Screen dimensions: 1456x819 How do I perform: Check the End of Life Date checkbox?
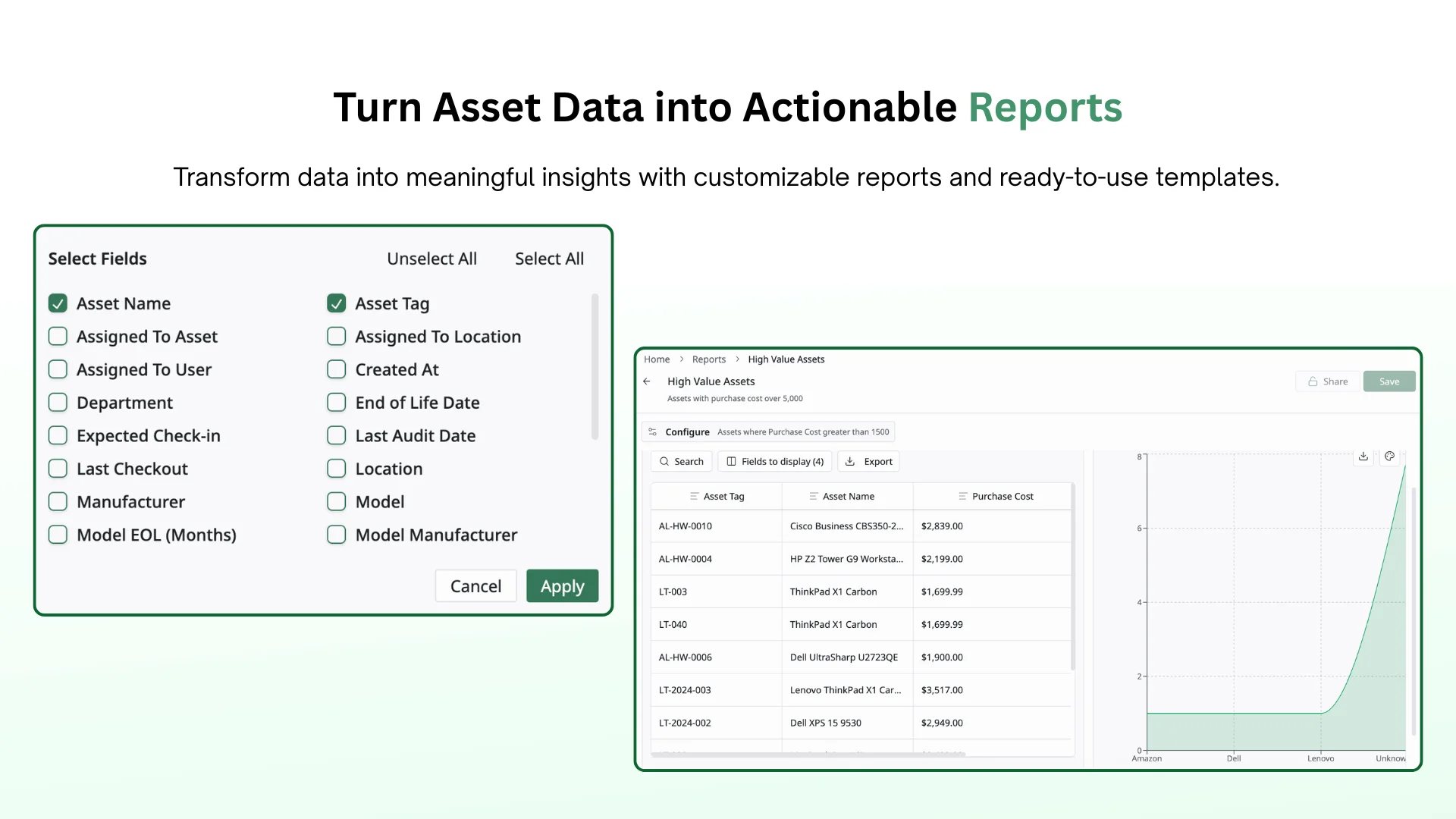point(337,403)
